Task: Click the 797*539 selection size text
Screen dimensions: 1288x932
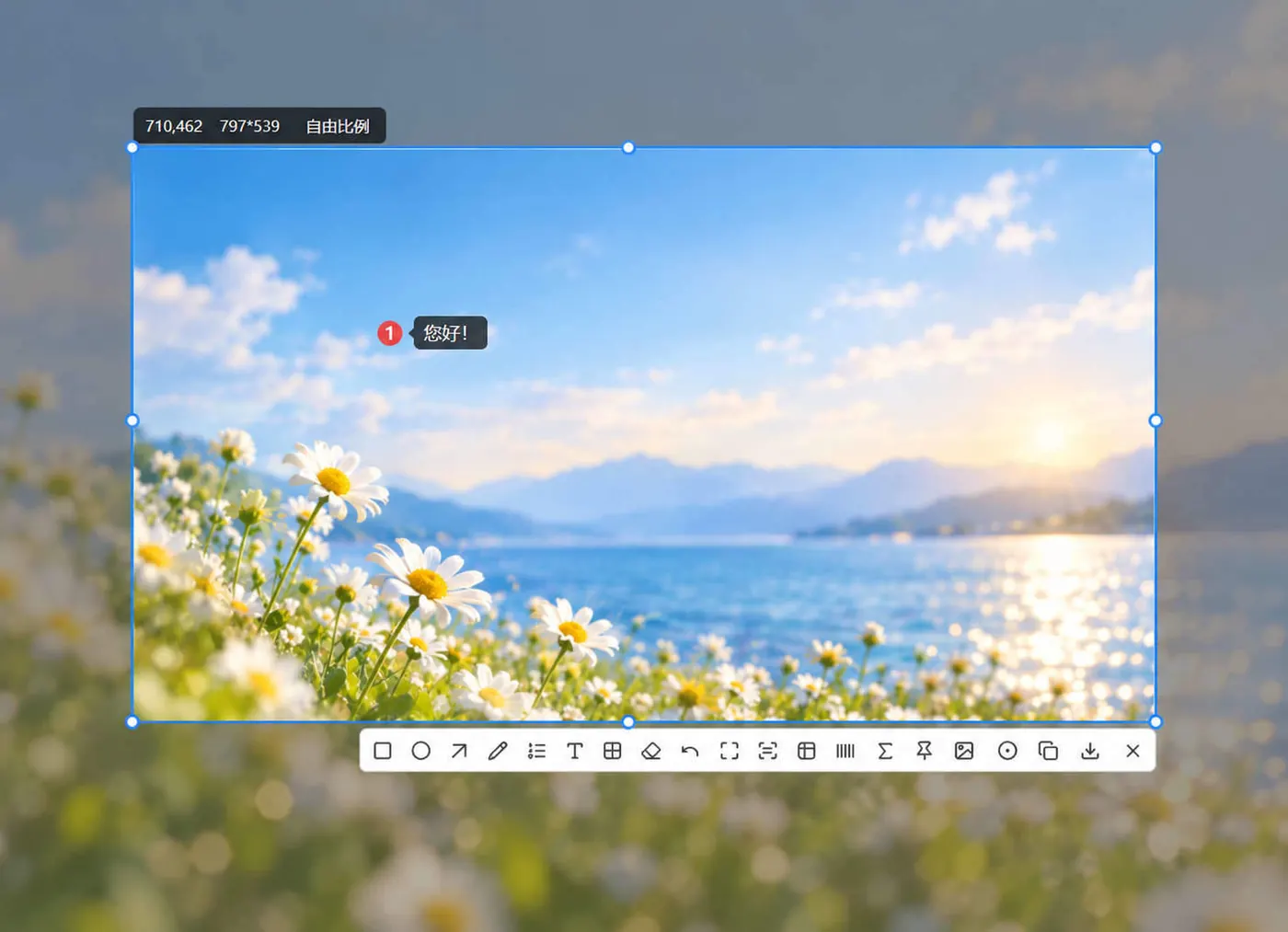Action: [249, 126]
